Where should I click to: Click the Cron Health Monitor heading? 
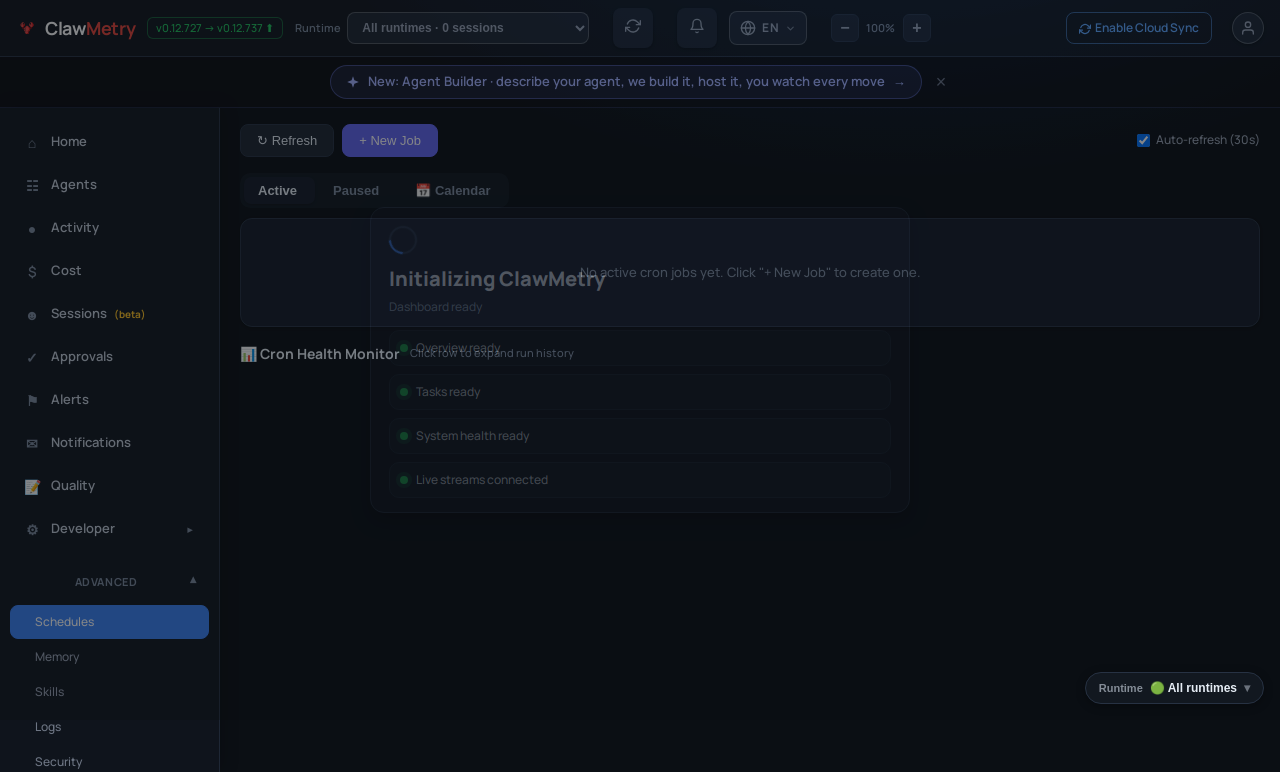pos(320,354)
